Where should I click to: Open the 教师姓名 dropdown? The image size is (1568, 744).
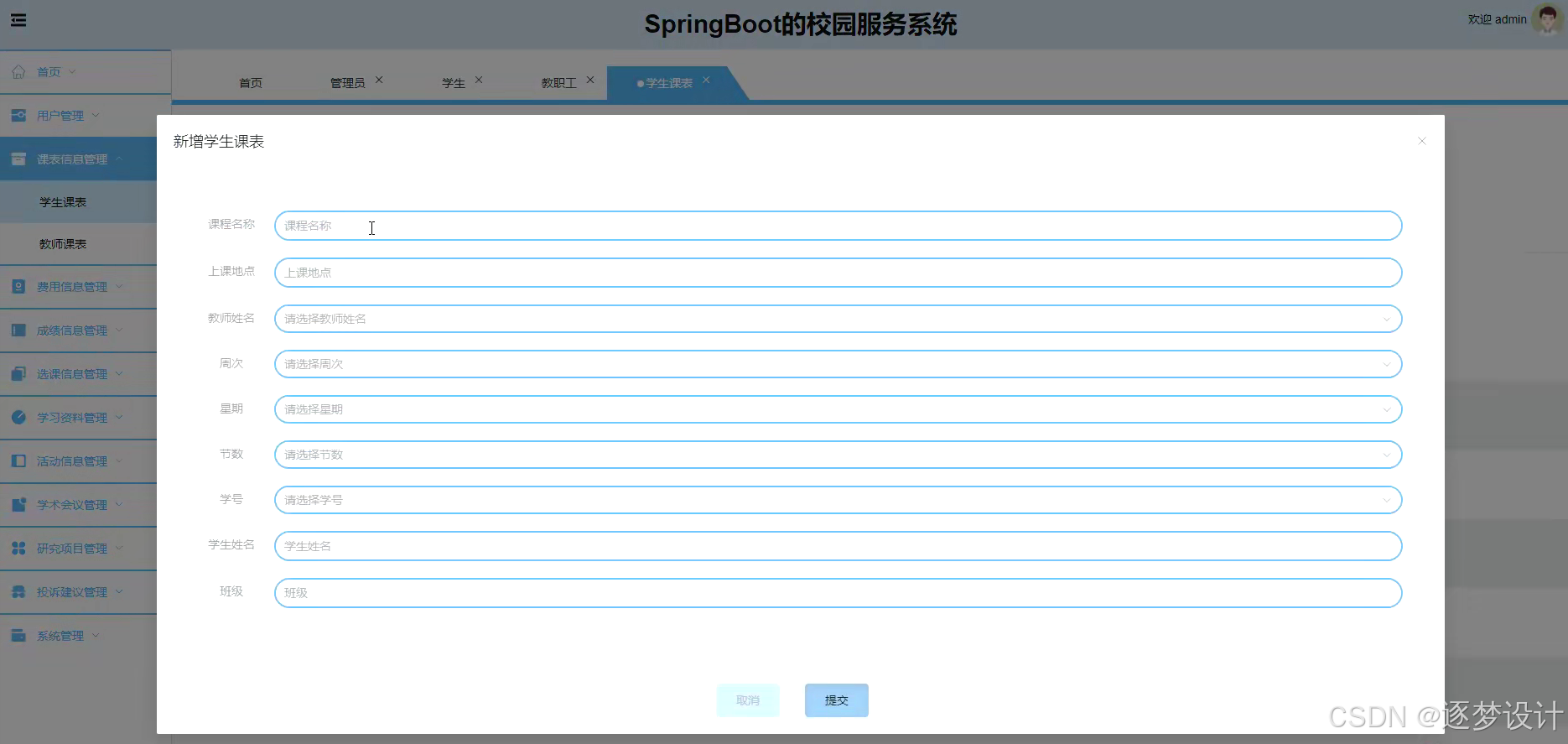click(x=839, y=319)
